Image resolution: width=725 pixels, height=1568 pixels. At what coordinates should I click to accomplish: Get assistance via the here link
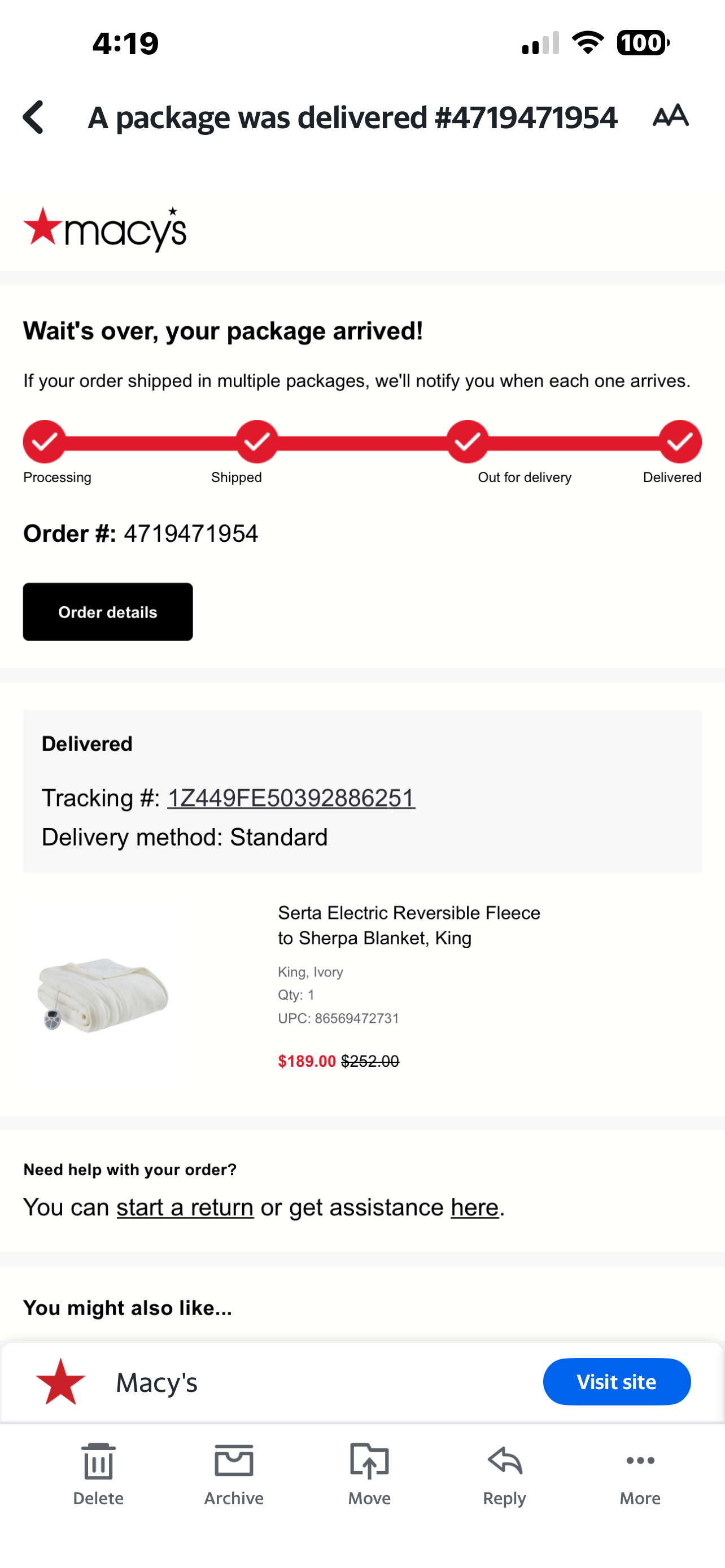(475, 1207)
